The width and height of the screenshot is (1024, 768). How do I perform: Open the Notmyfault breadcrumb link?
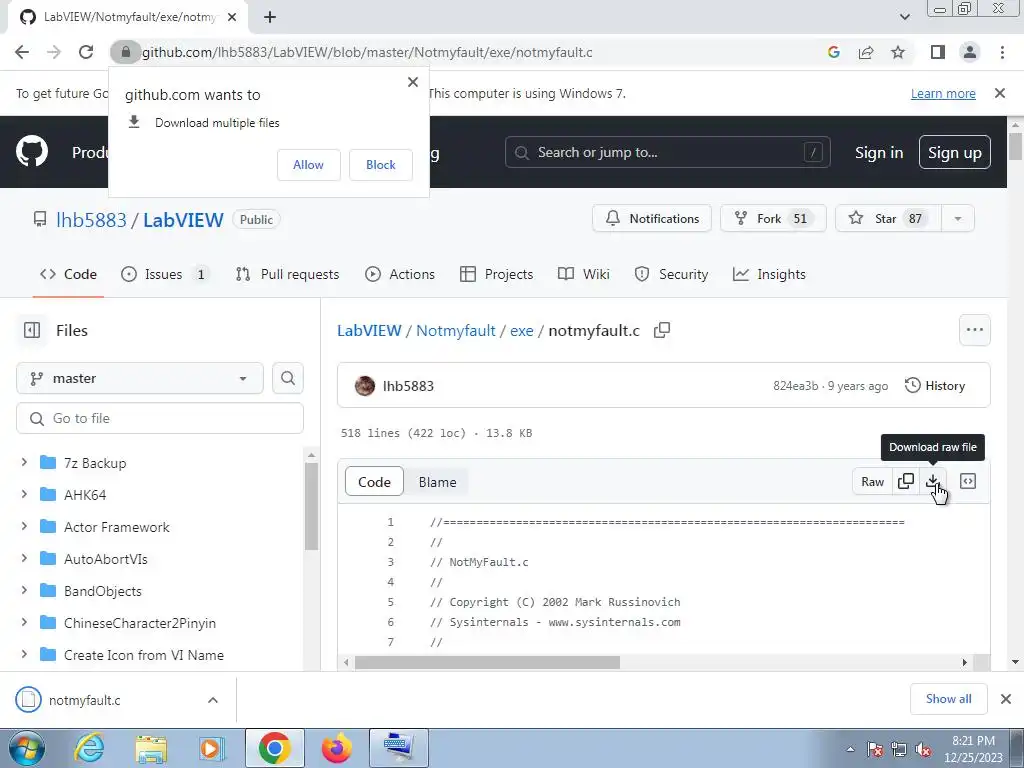pyautogui.click(x=455, y=330)
